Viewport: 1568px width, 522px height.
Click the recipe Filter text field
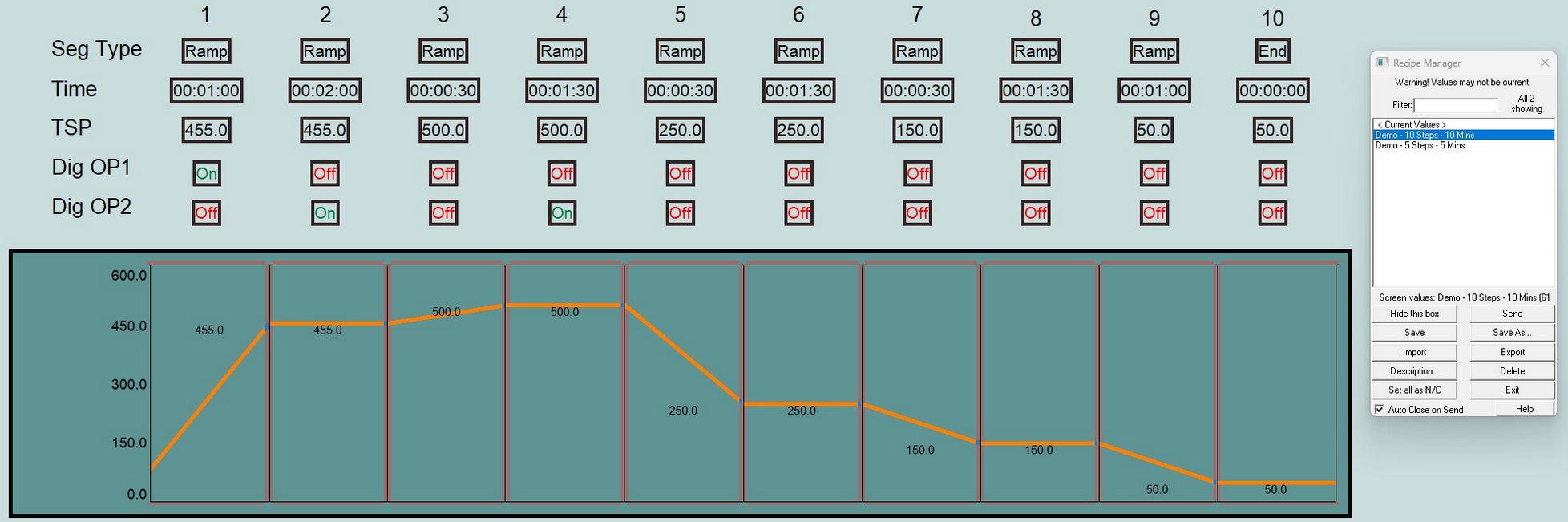pyautogui.click(x=1455, y=105)
